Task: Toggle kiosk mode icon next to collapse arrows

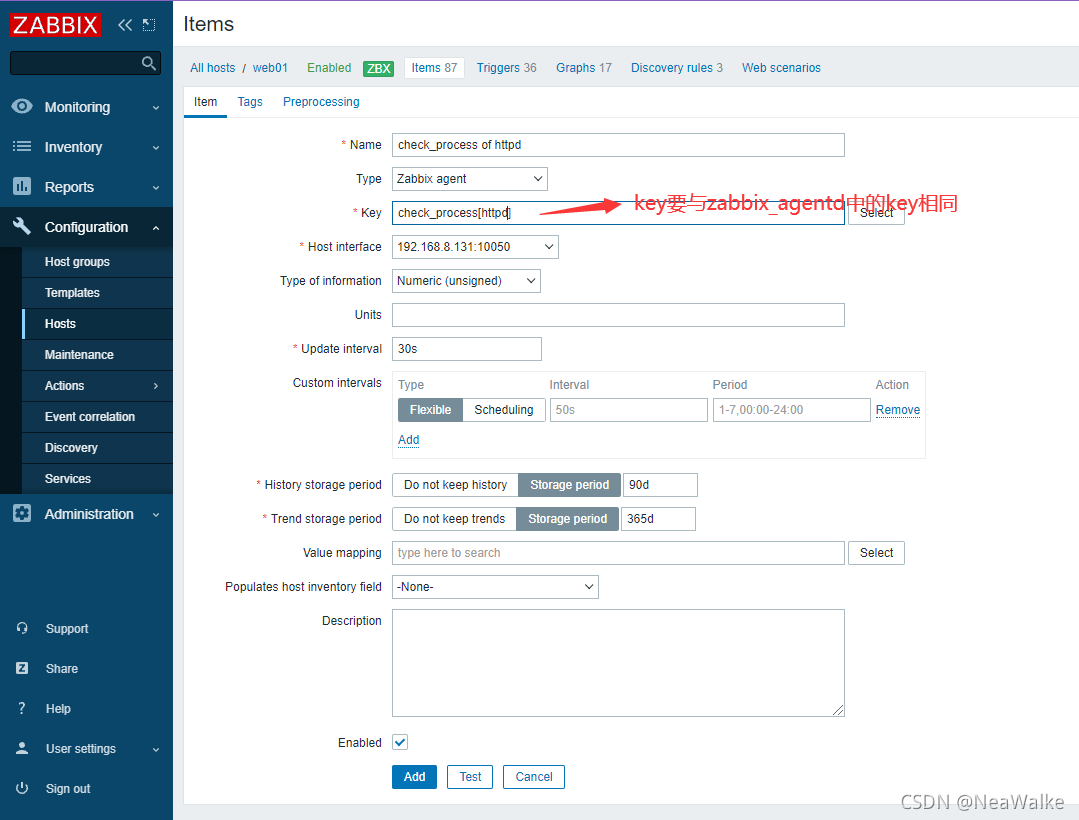Action: click(x=149, y=25)
